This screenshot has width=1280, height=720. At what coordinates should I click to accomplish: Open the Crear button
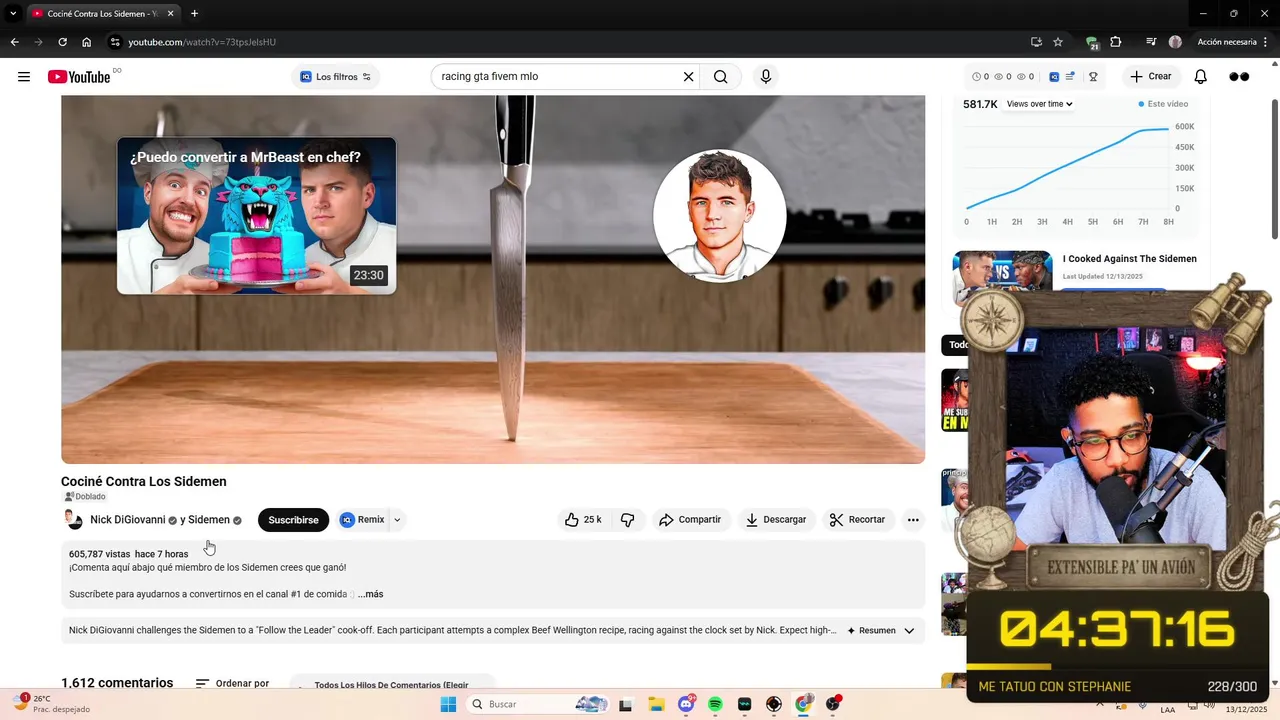1150,77
